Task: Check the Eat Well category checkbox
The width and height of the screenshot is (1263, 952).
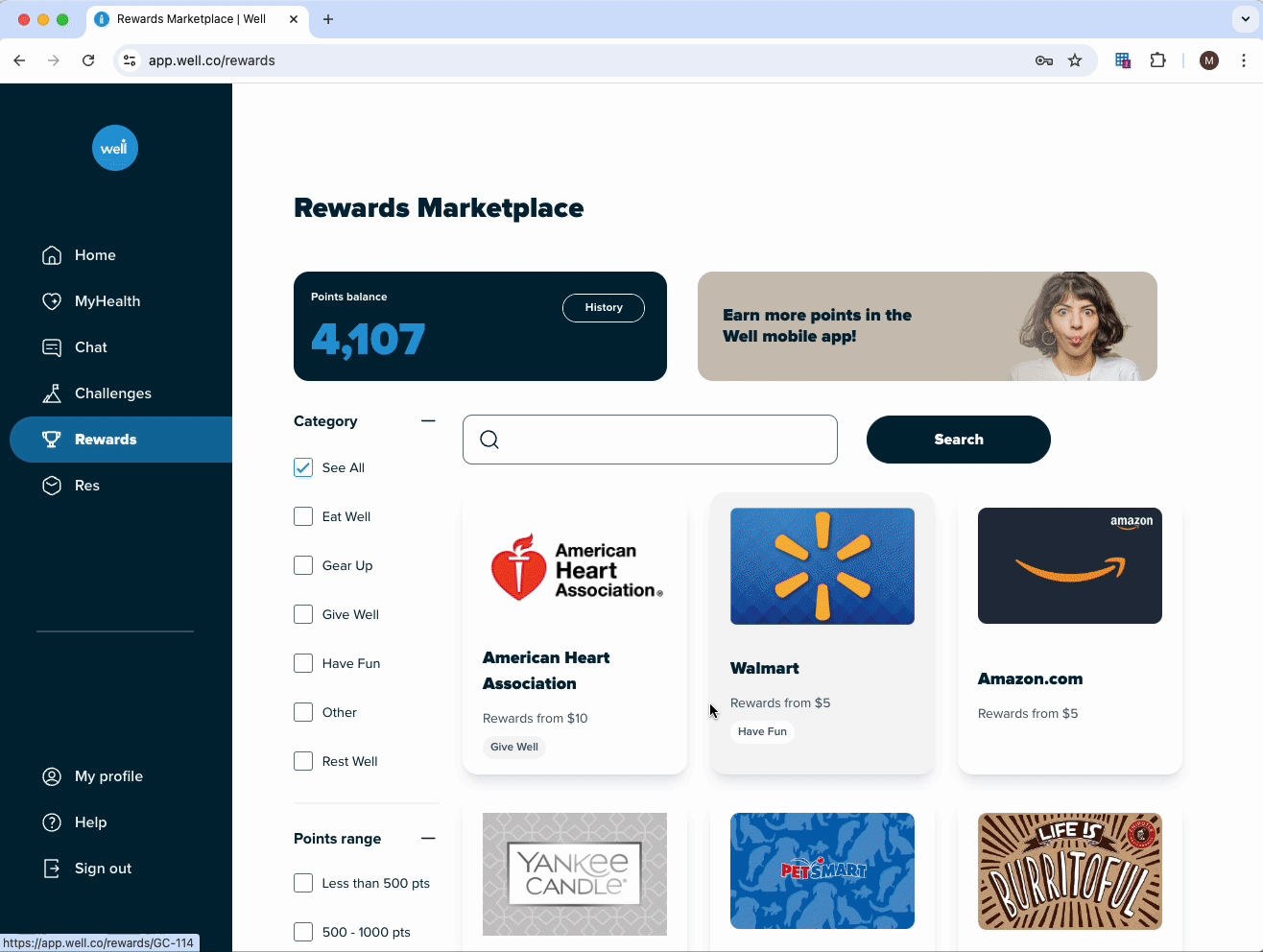Action: tap(303, 516)
